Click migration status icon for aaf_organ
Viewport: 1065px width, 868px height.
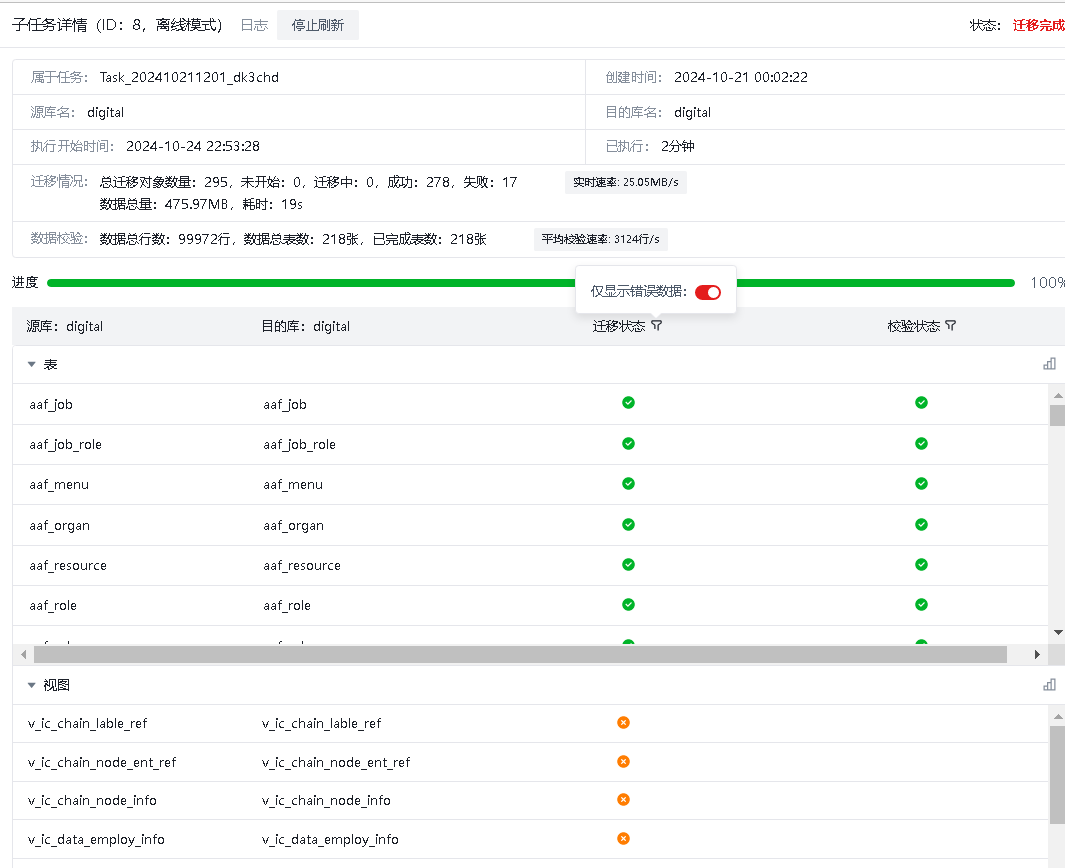pos(628,524)
